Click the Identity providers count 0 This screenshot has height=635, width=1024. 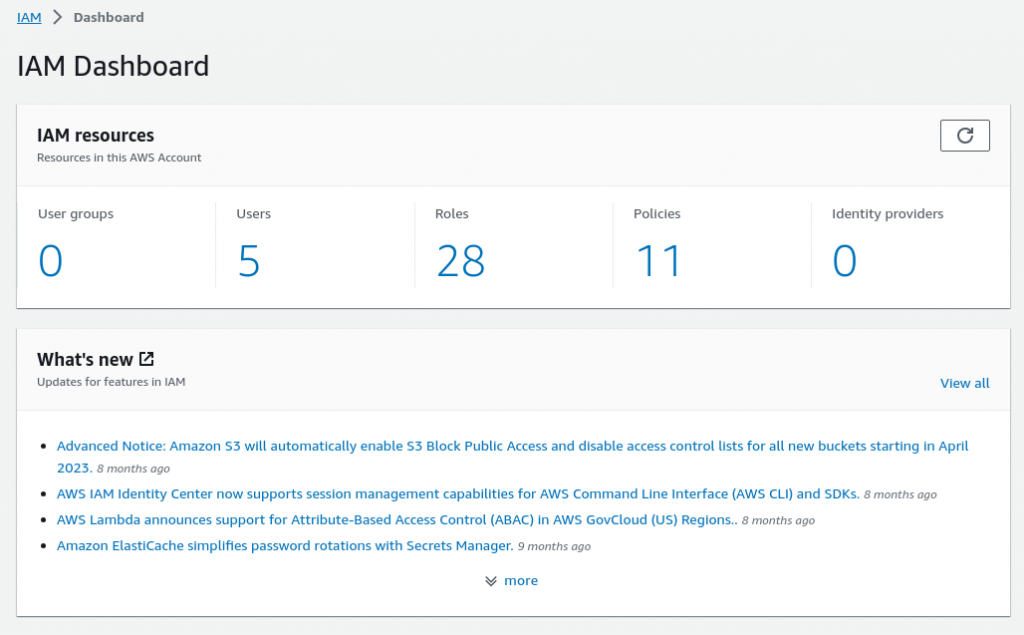[x=844, y=261]
